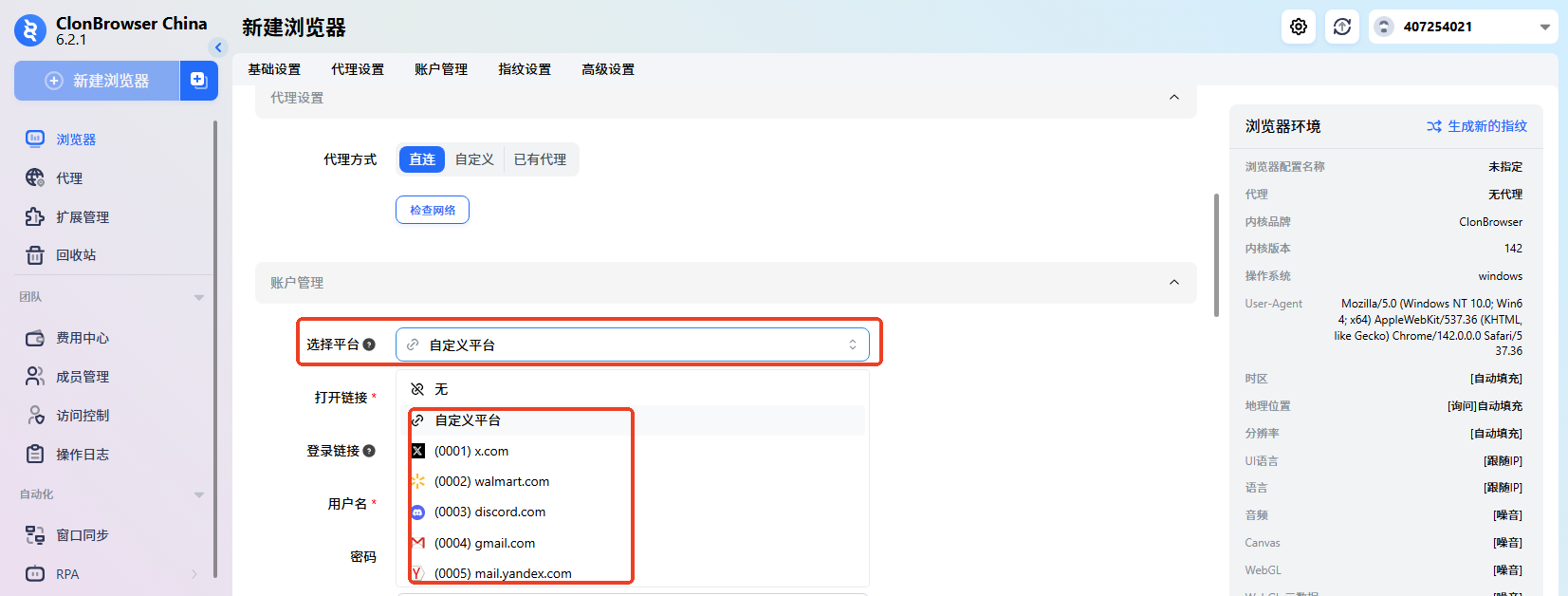Viewport: 1568px width, 596px height.
Task: Click the refresh sync icon in header
Action: tap(1342, 27)
